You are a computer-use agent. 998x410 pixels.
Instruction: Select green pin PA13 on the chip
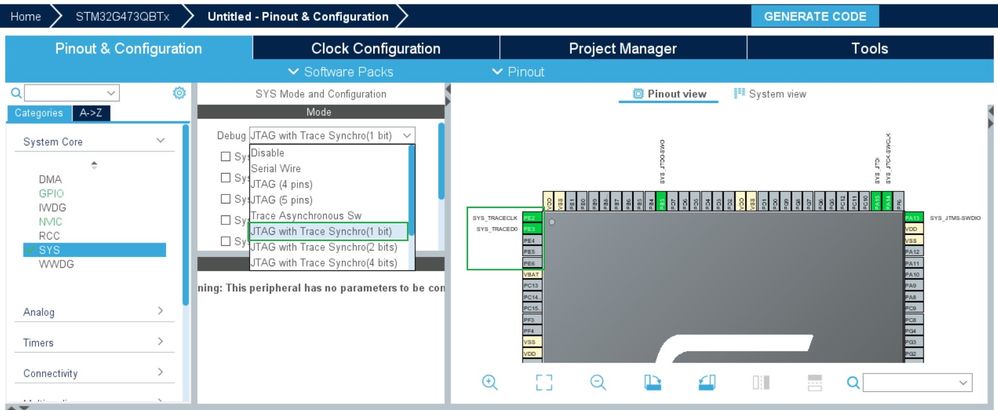tap(914, 218)
